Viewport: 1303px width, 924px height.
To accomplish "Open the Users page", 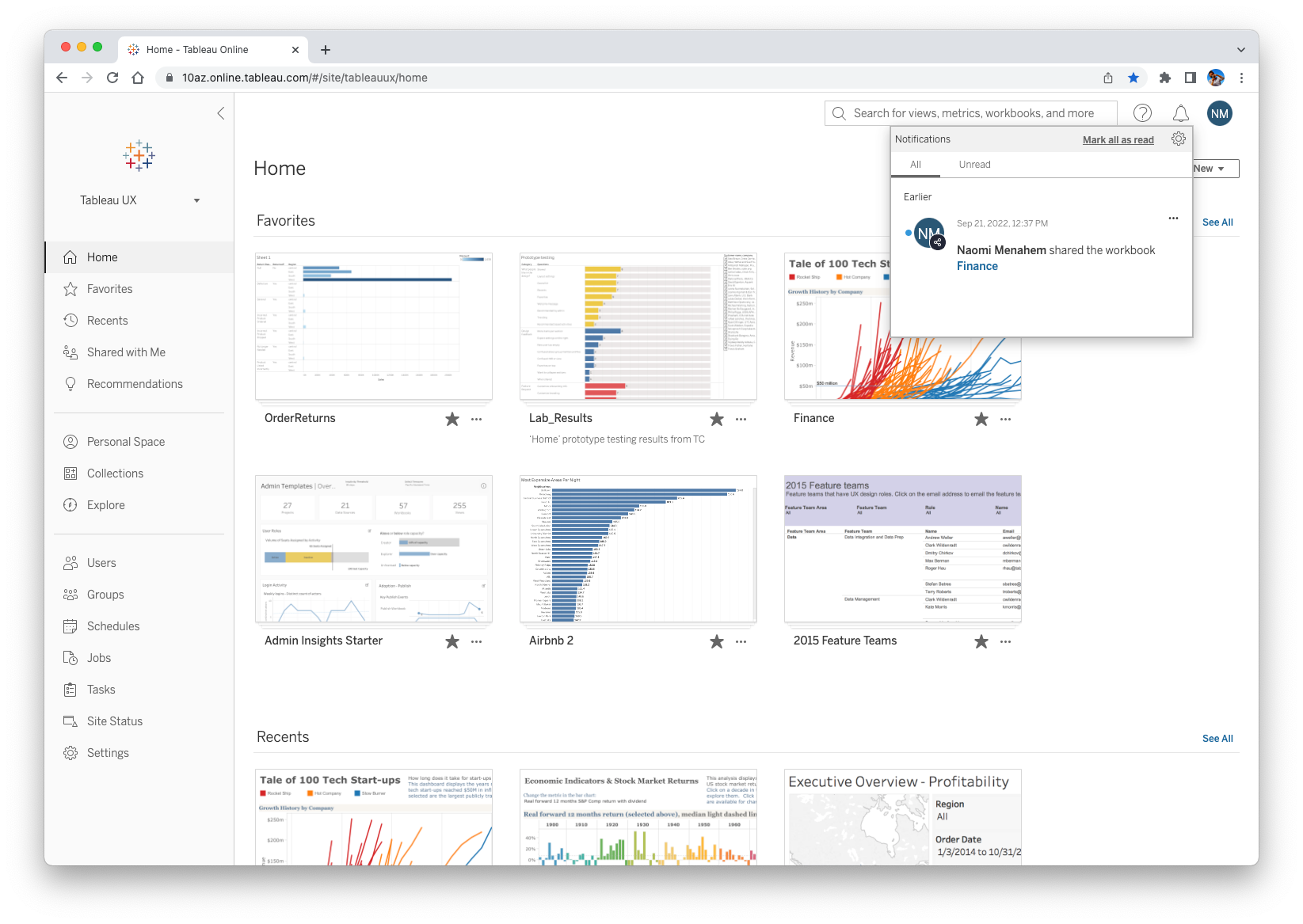I will point(139,563).
